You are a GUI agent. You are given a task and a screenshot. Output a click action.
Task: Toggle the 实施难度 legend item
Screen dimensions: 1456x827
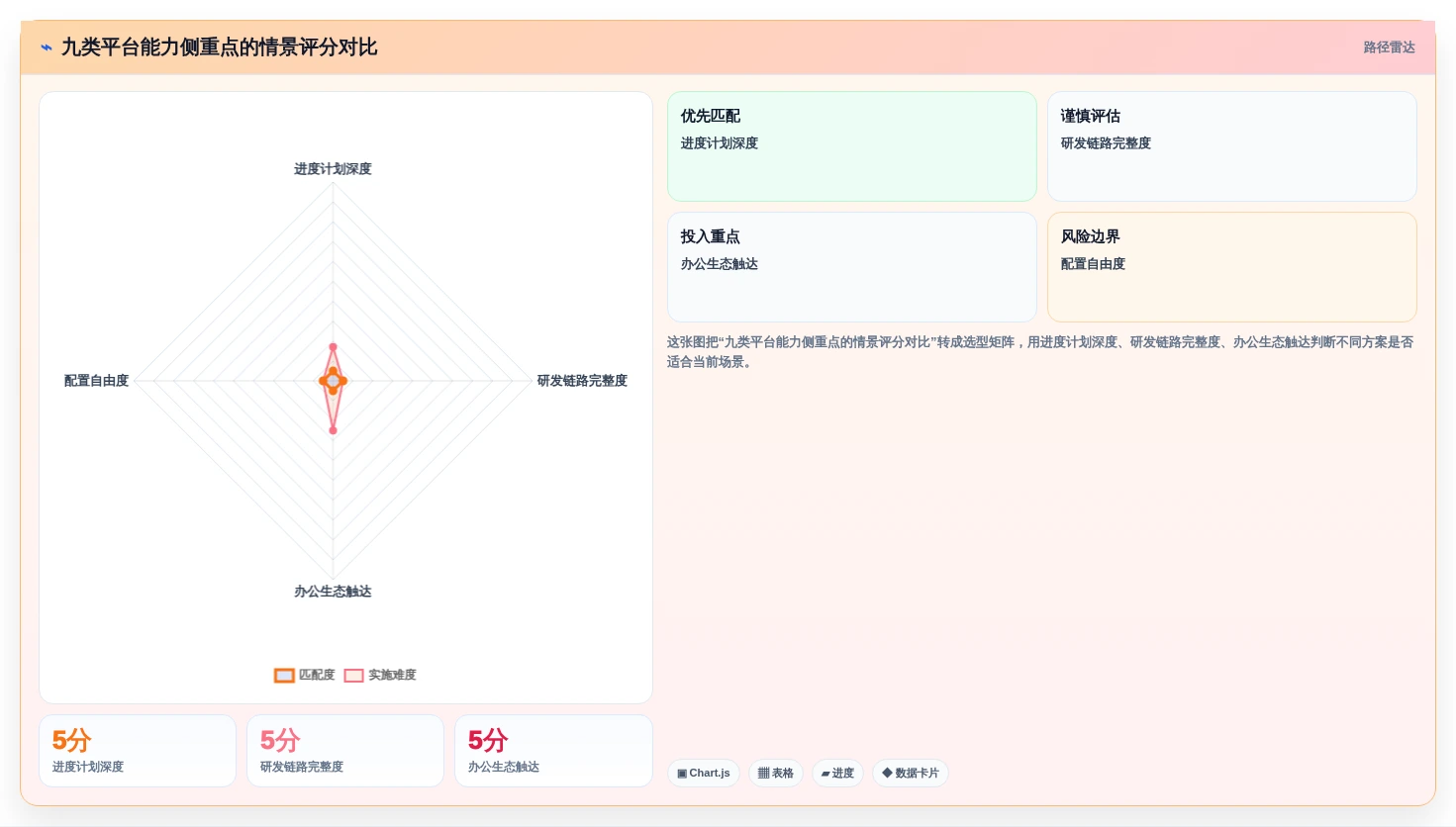380,675
